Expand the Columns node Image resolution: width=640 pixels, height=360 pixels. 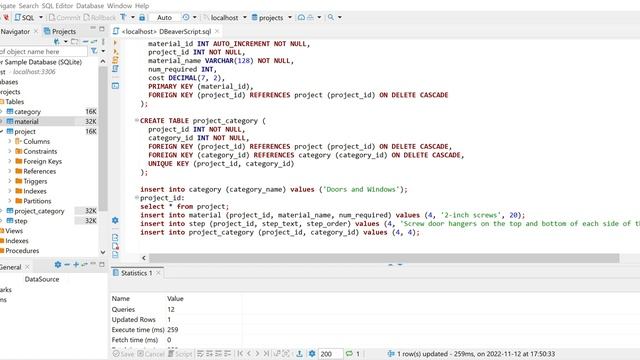[x=10, y=141]
